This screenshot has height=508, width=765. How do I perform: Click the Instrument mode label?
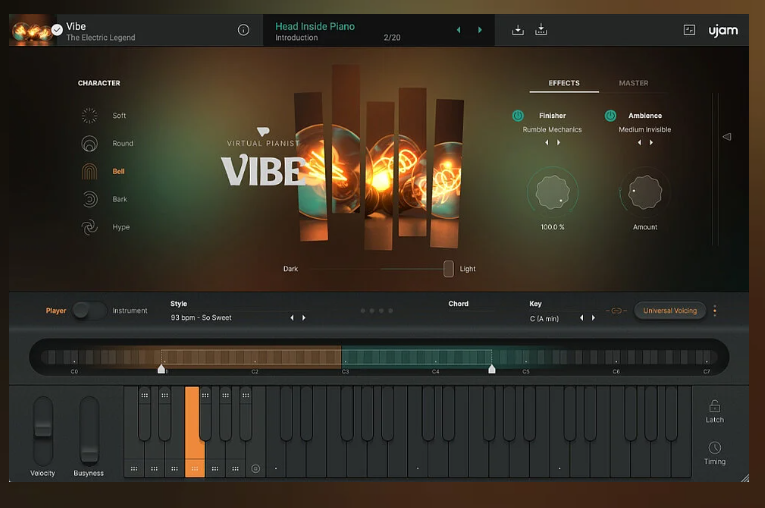point(130,311)
